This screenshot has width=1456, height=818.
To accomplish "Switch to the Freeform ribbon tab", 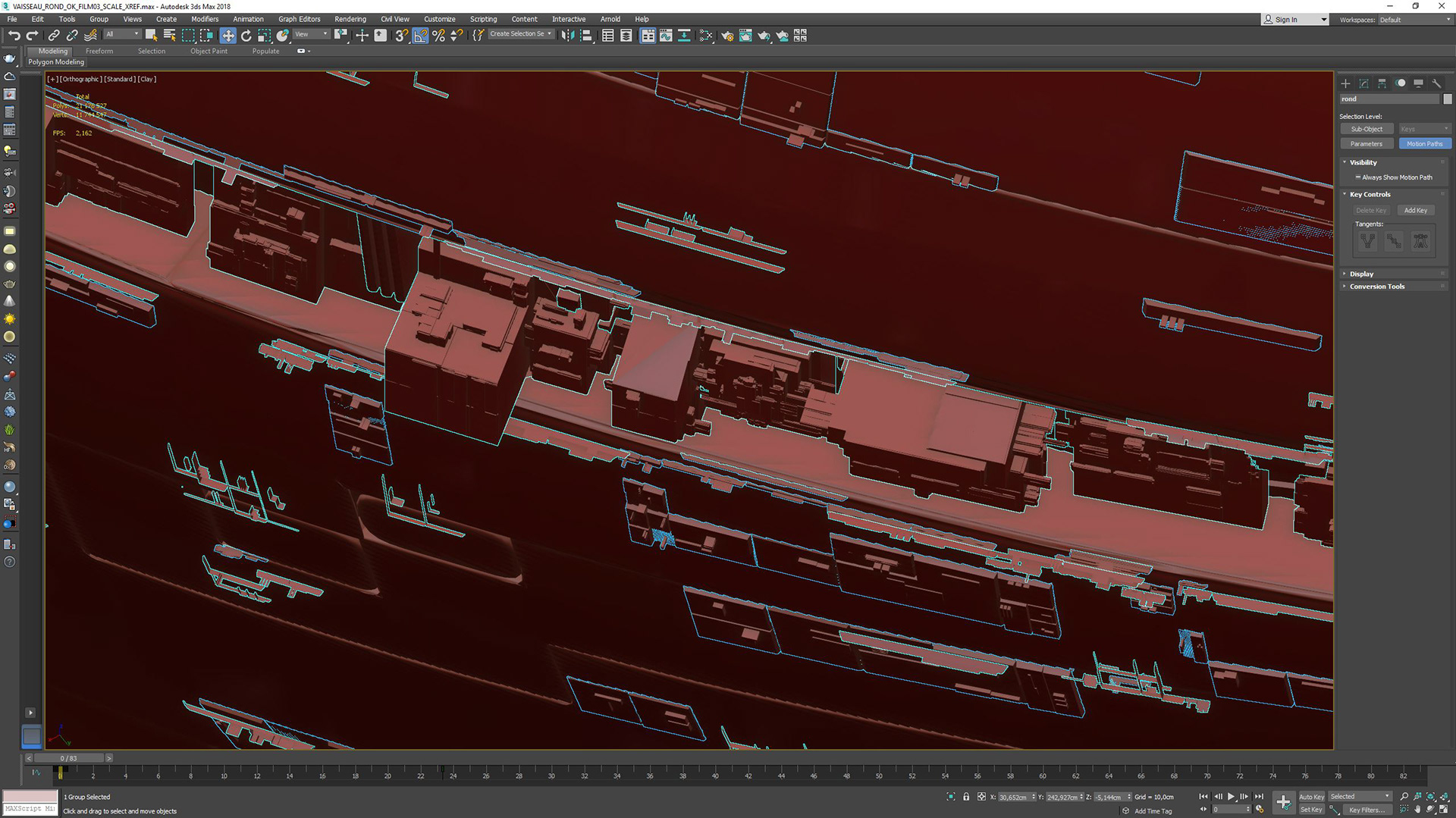I will coord(99,52).
